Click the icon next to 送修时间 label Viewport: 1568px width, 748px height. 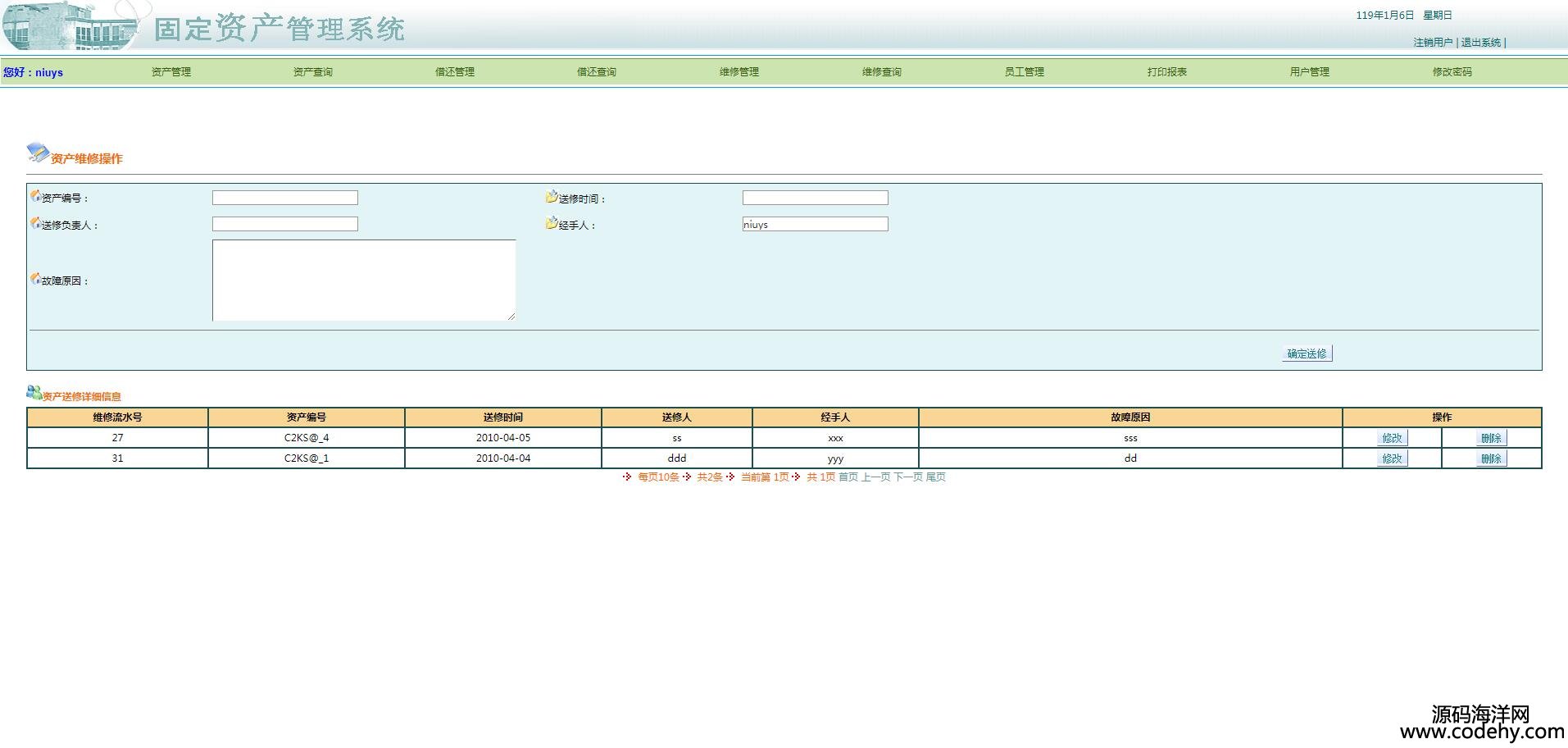pos(552,197)
